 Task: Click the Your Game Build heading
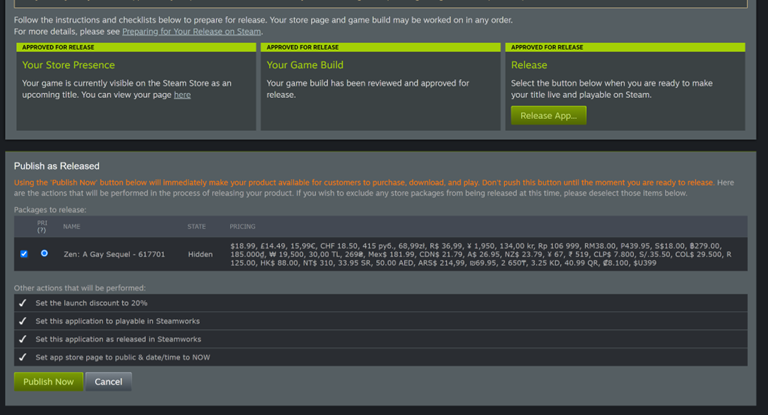[305, 65]
